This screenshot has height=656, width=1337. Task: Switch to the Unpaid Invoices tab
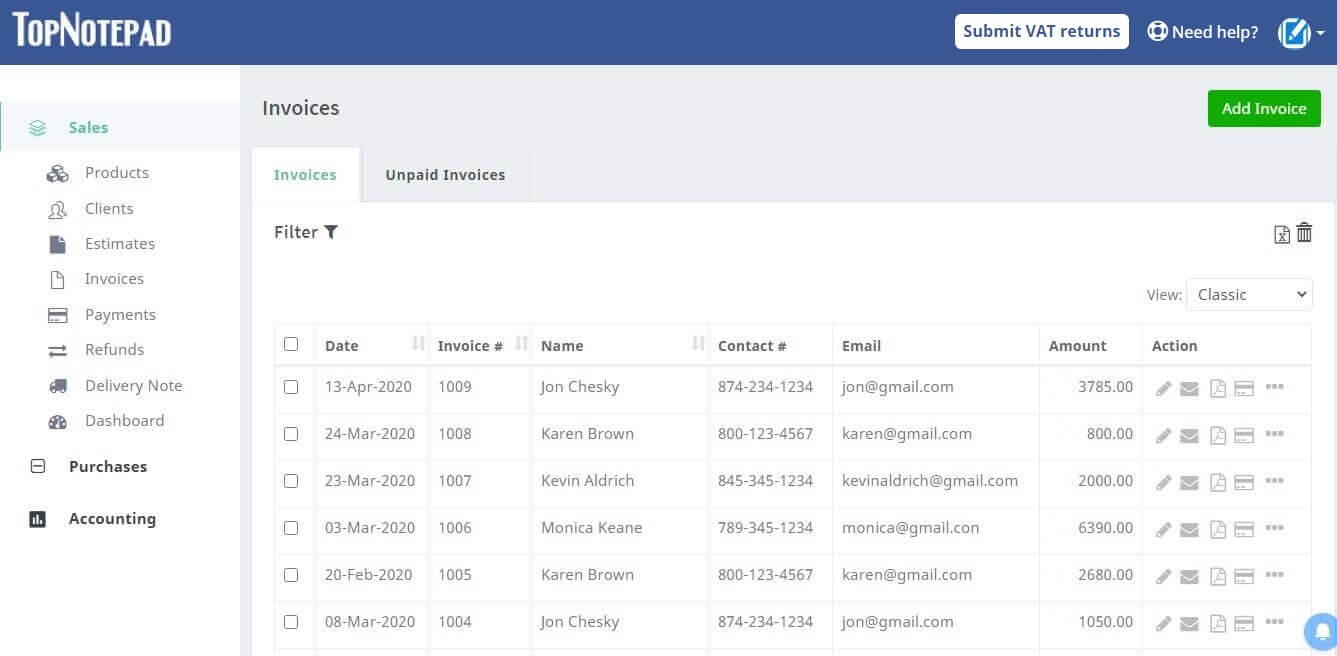[445, 175]
